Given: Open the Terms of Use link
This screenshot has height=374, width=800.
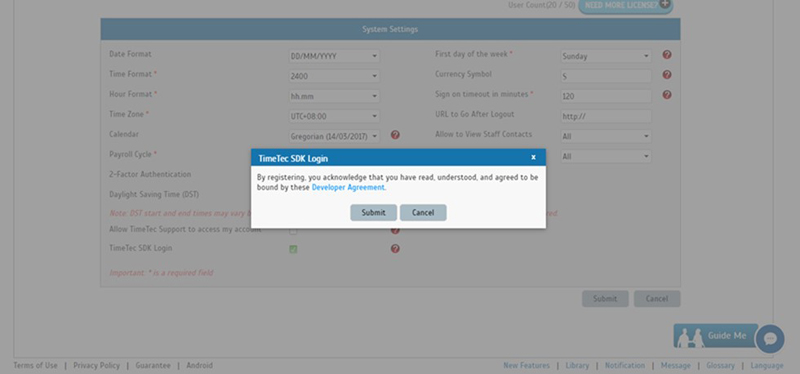Looking at the screenshot, I should click(x=35, y=365).
